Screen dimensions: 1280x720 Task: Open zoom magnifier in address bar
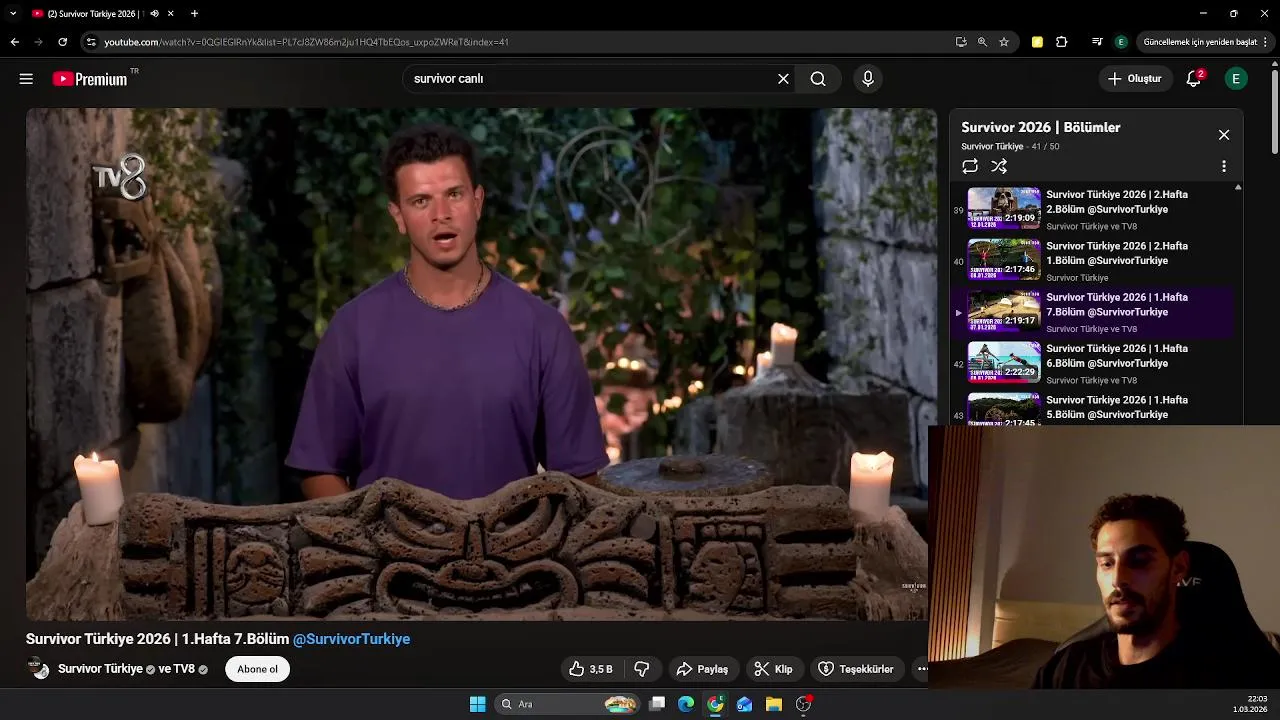click(x=982, y=42)
